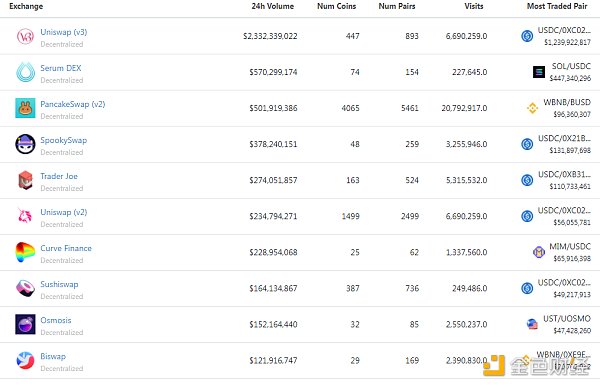The height and width of the screenshot is (387, 600).
Task: Click the Solana icon beside SOL/USDC
Action: tap(539, 72)
